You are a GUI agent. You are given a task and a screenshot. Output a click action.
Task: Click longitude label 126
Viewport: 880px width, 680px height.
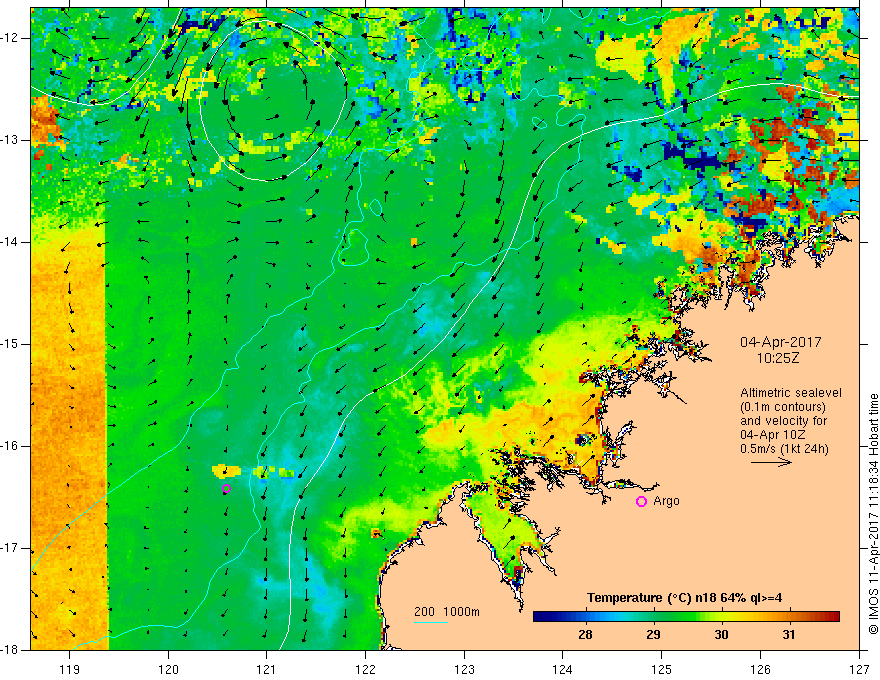coord(760,669)
